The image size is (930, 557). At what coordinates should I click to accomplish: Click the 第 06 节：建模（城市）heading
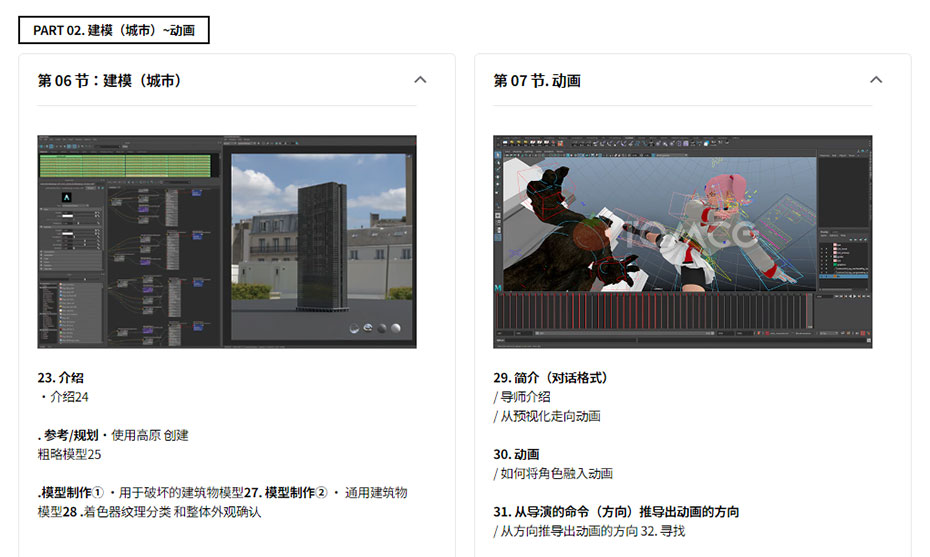(x=109, y=81)
